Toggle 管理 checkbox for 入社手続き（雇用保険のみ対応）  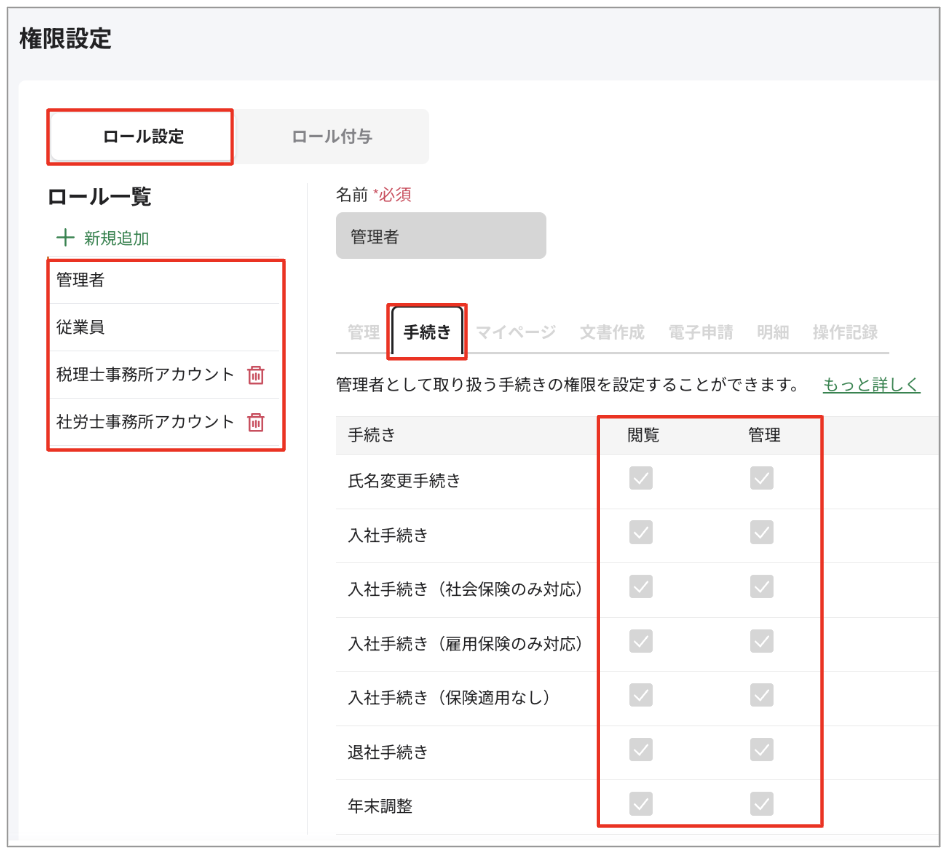[761, 641]
